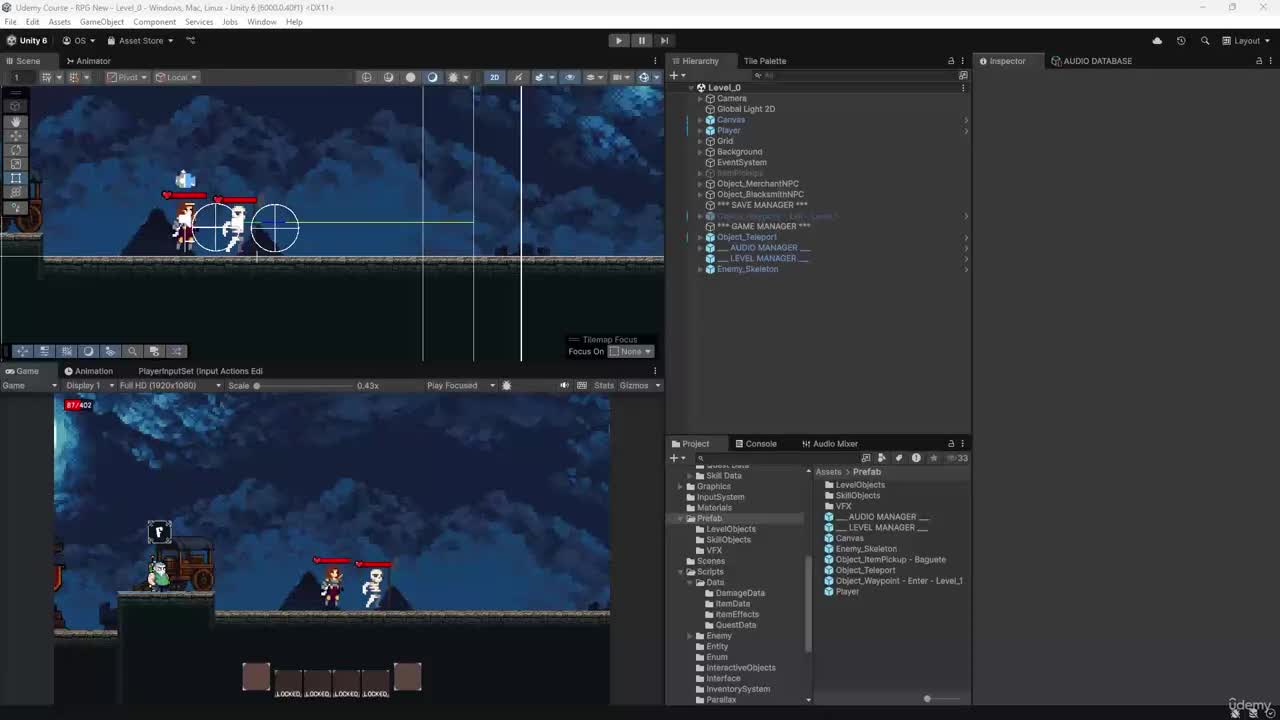1280x720 pixels.
Task: Select the Hand view tool
Action: 16,121
